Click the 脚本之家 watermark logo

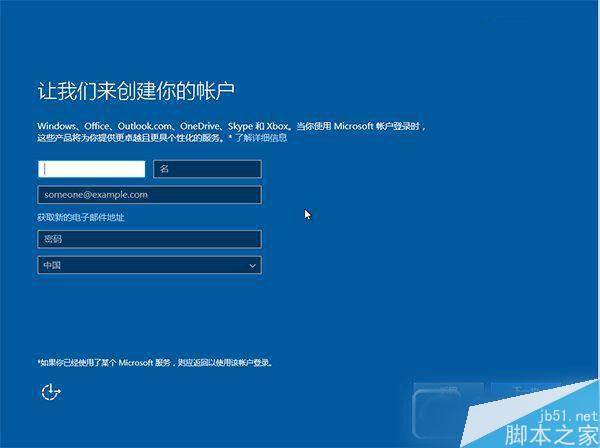pyautogui.click(x=555, y=434)
